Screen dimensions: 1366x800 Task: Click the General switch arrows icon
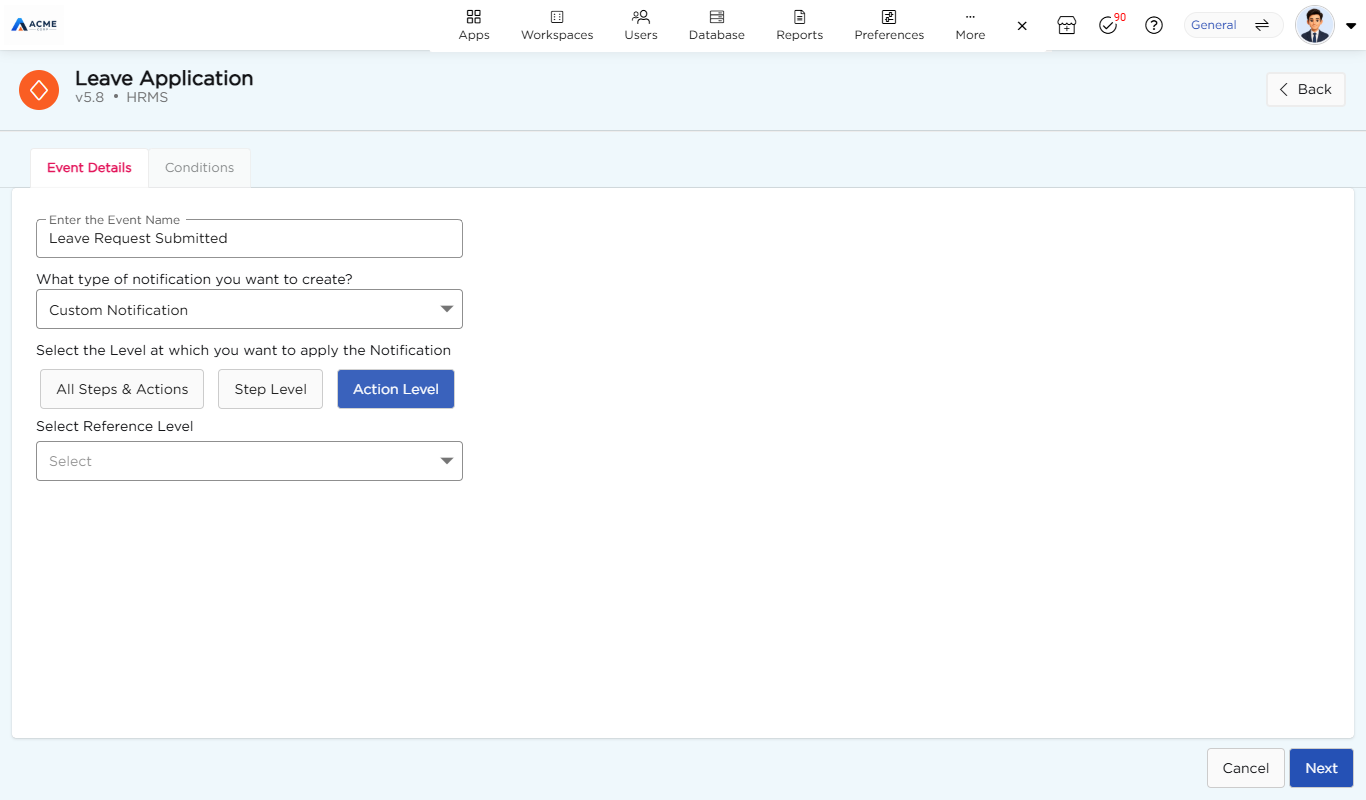(x=1262, y=25)
